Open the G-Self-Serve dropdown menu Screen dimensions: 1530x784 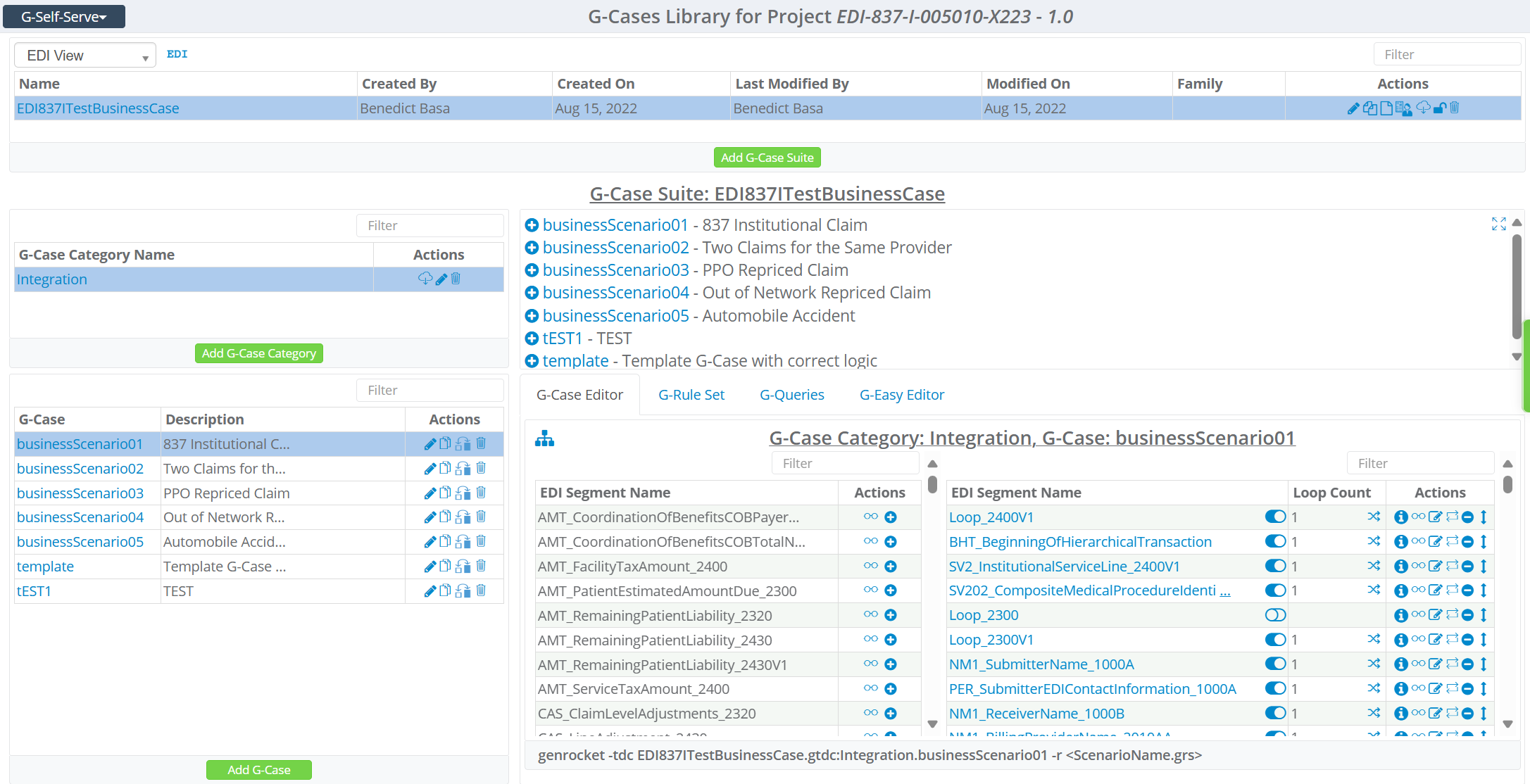pyautogui.click(x=64, y=17)
